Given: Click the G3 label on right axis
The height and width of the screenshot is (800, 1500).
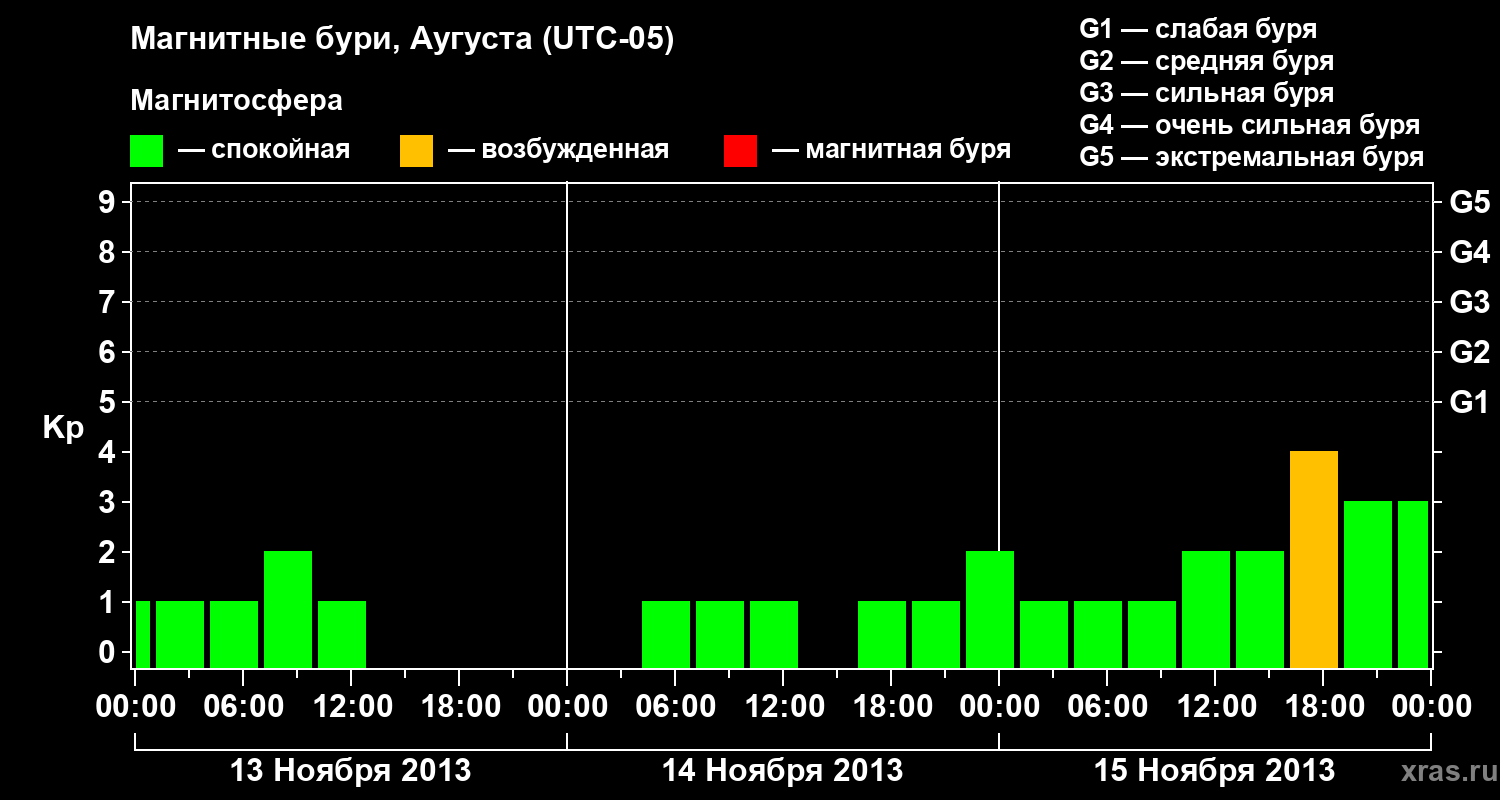Looking at the screenshot, I should coord(1469,302).
